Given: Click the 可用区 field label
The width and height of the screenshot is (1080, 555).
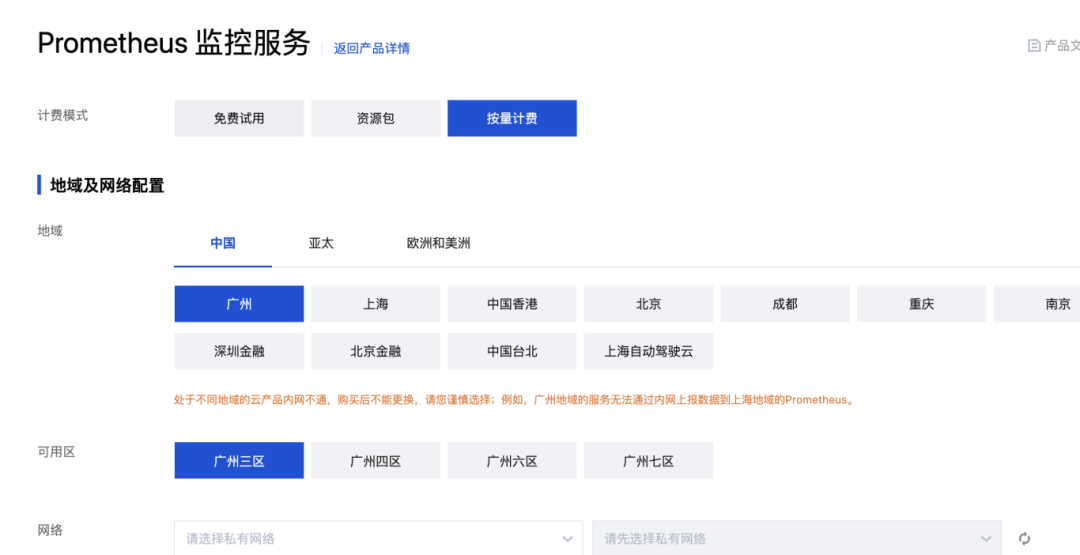Looking at the screenshot, I should pos(56,452).
